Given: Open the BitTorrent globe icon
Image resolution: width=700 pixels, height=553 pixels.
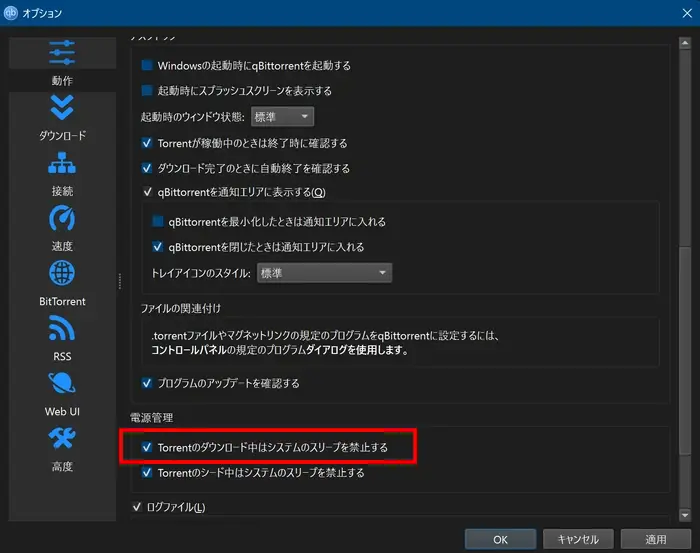Looking at the screenshot, I should point(62,273).
